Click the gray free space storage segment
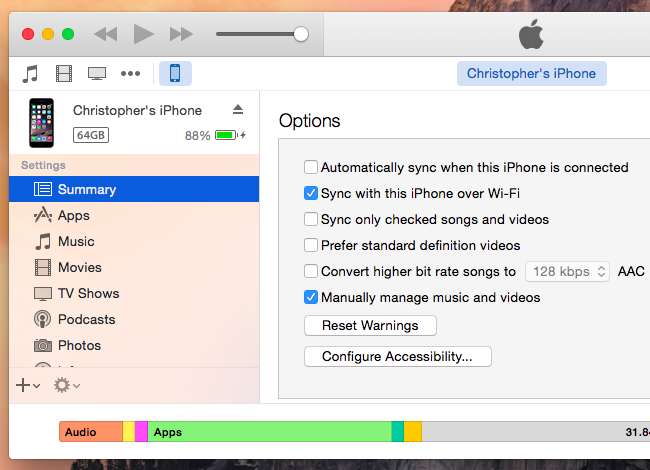Viewport: 650px width, 470px height. (x=536, y=432)
